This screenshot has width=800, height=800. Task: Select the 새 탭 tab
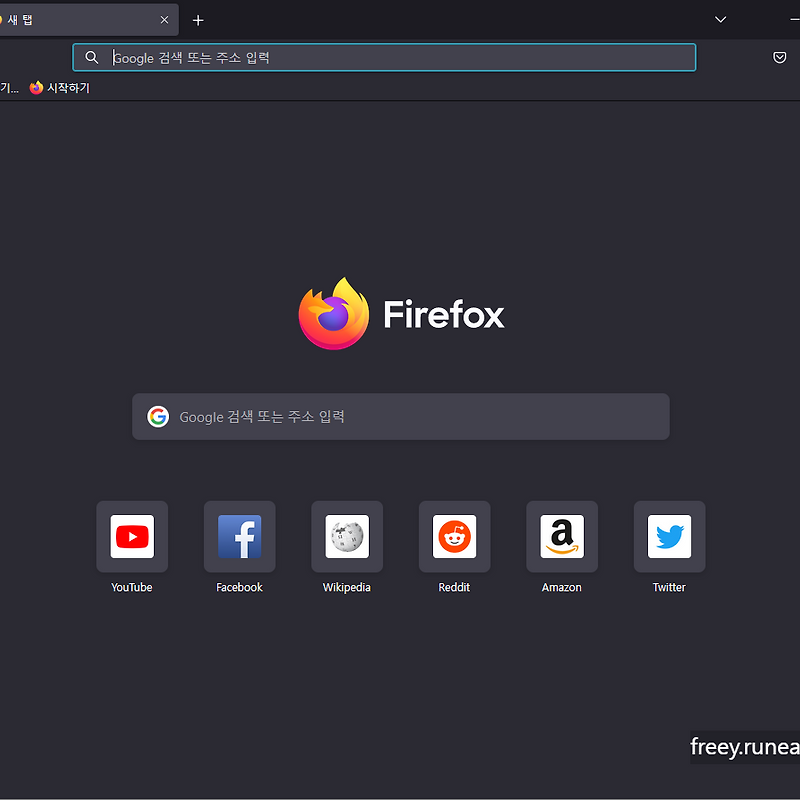tap(87, 20)
